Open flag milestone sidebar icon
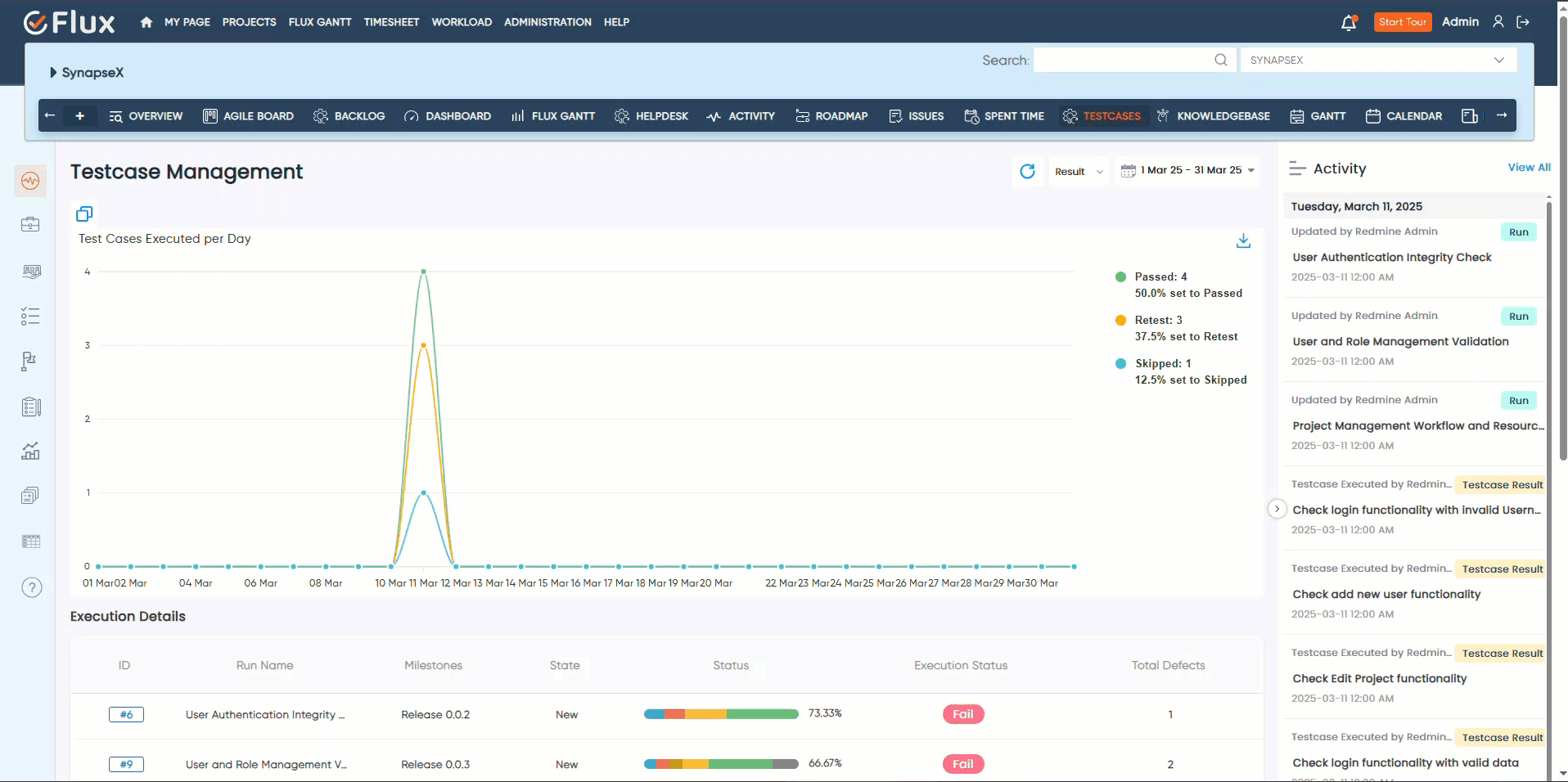Image resolution: width=1568 pixels, height=782 pixels. pos(29,361)
